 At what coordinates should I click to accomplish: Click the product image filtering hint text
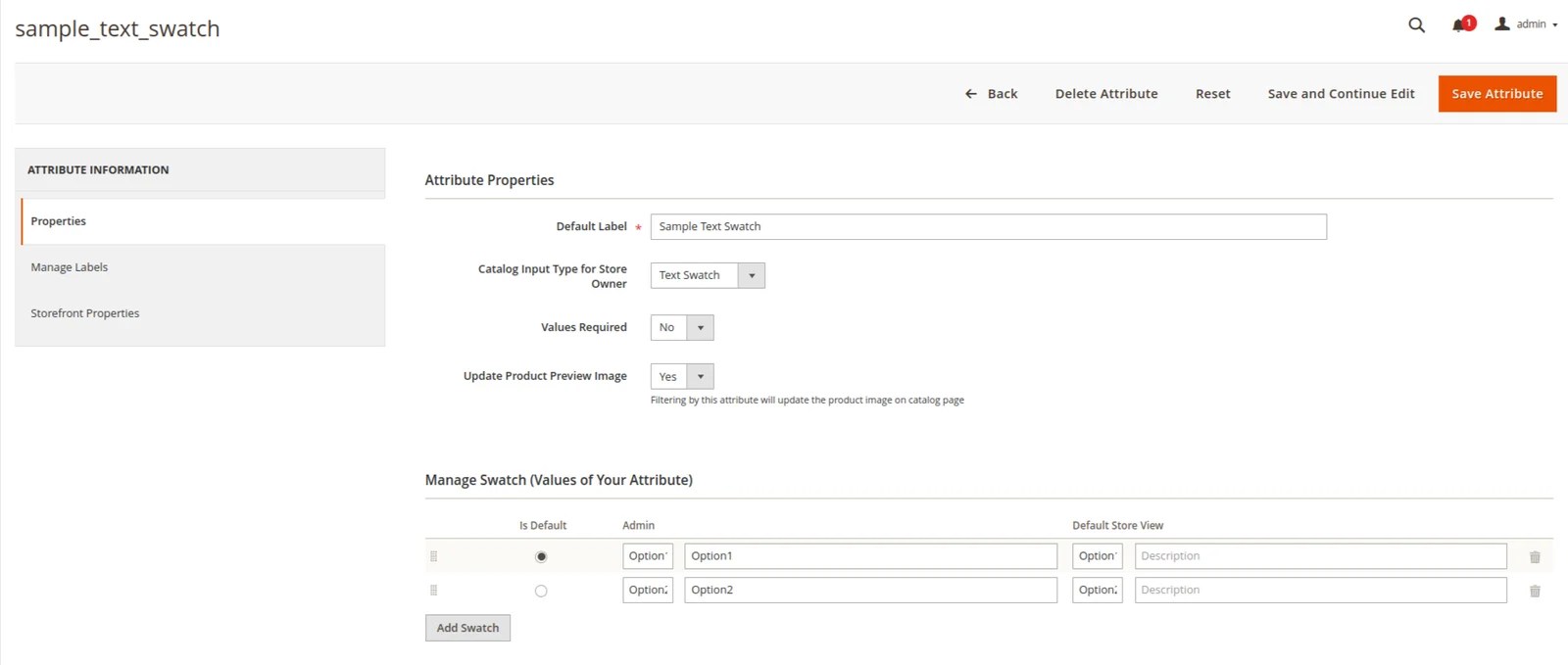808,401
